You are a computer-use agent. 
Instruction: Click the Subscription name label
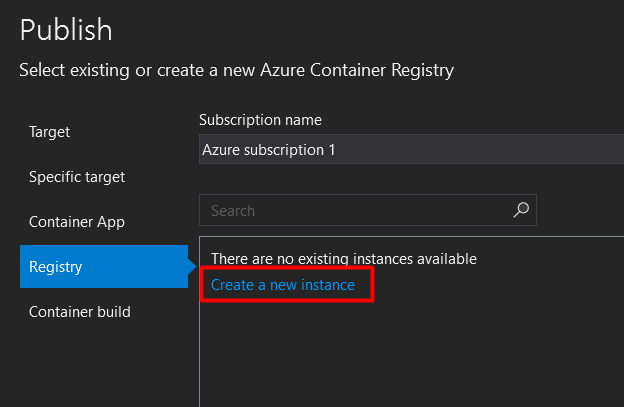click(x=260, y=120)
